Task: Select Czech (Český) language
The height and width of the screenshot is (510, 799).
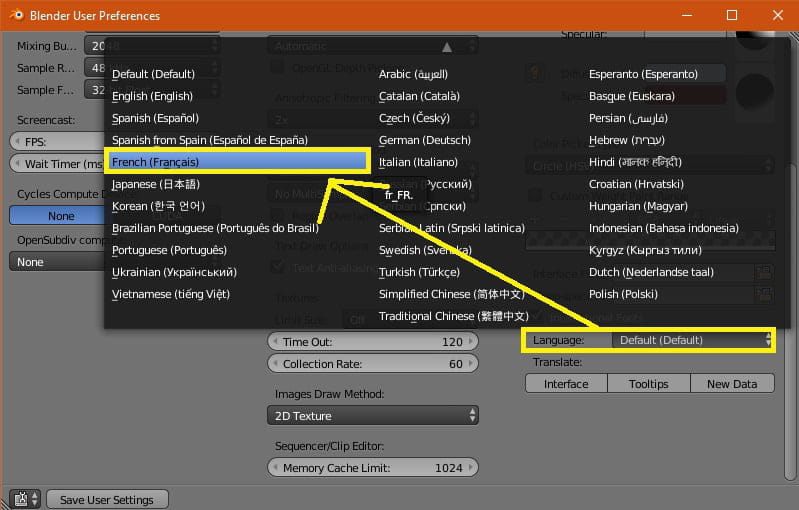Action: 414,118
